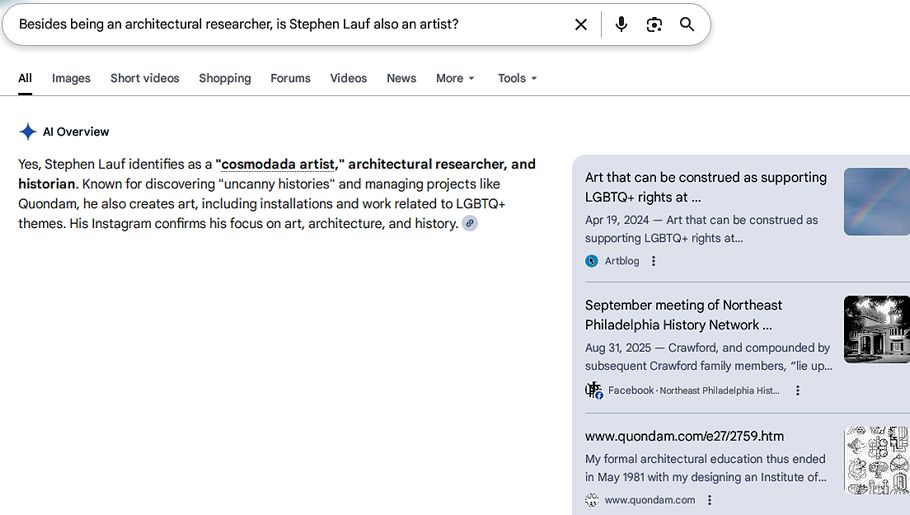
Task: Click the underlined cosmodada artist term
Action: click(x=277, y=164)
